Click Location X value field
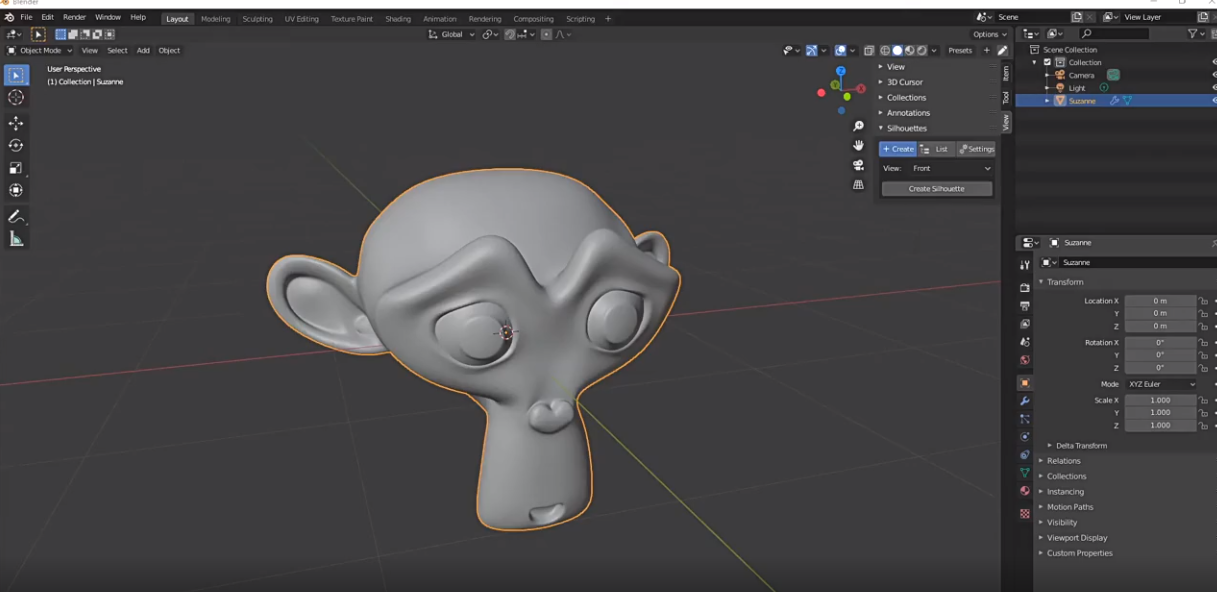Image resolution: width=1217 pixels, height=592 pixels. (x=1160, y=301)
